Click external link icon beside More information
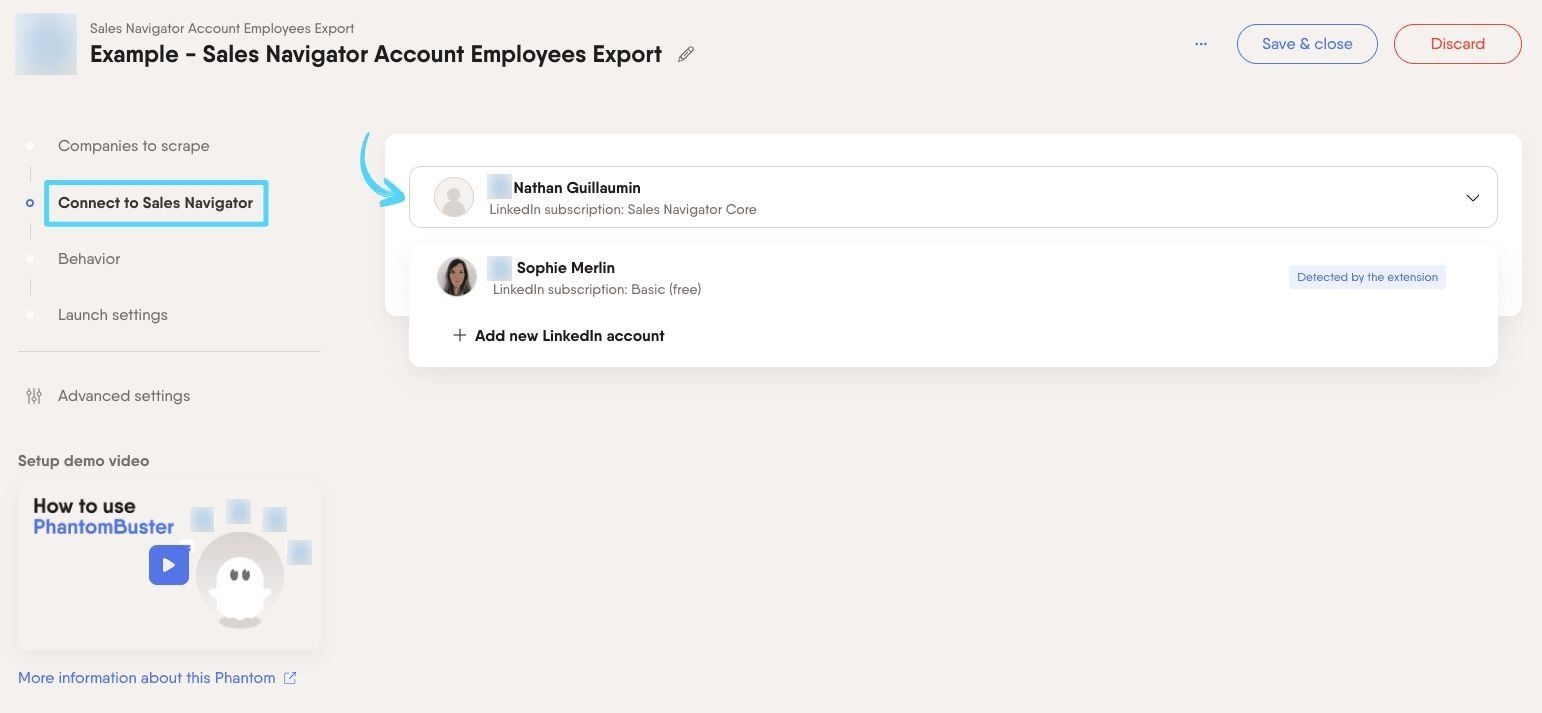Viewport: 1542px width, 713px height. click(x=290, y=678)
